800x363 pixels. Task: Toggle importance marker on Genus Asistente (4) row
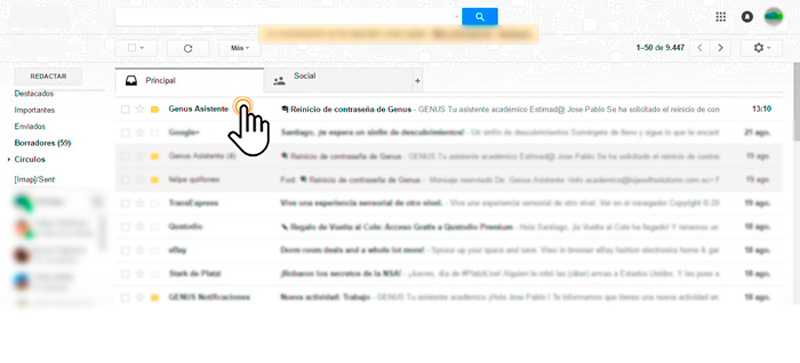(x=155, y=156)
